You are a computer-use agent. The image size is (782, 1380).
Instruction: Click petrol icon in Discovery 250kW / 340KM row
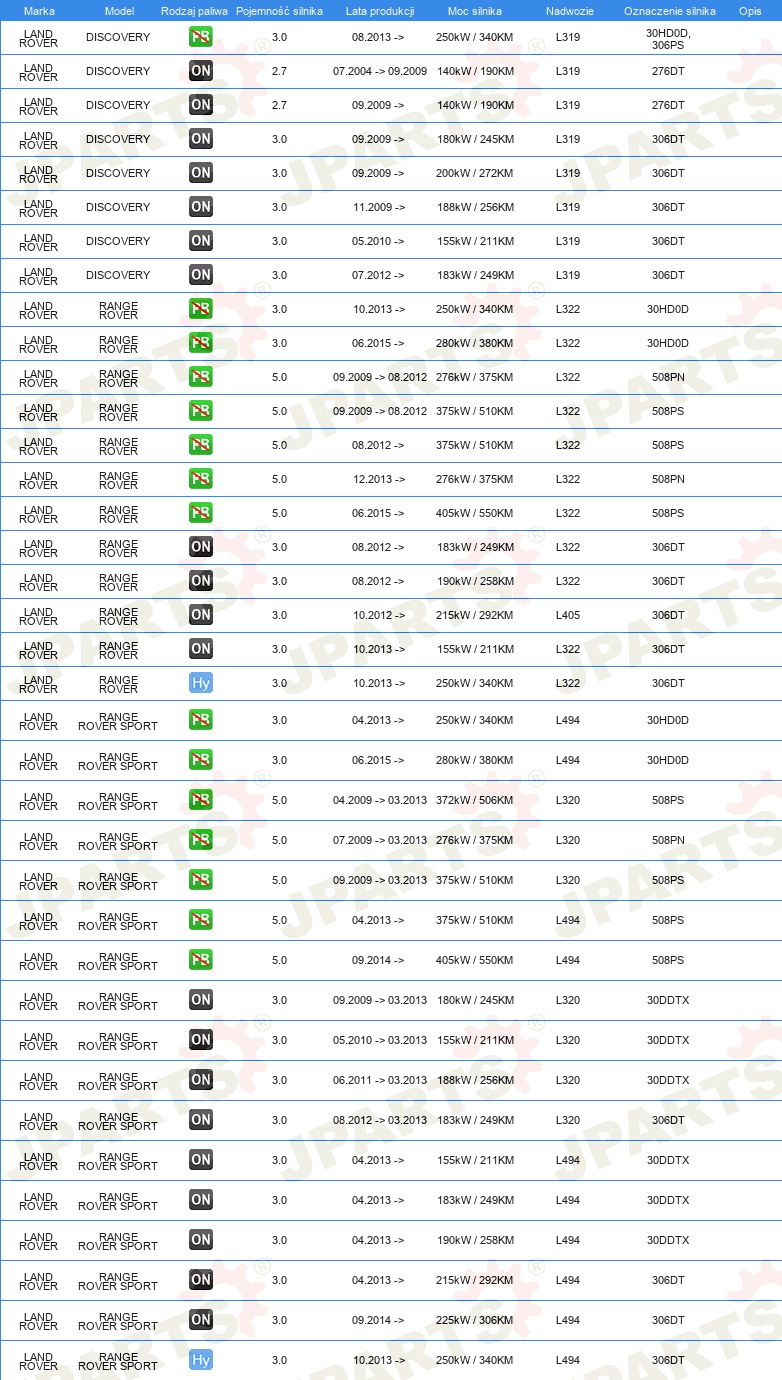click(201, 37)
